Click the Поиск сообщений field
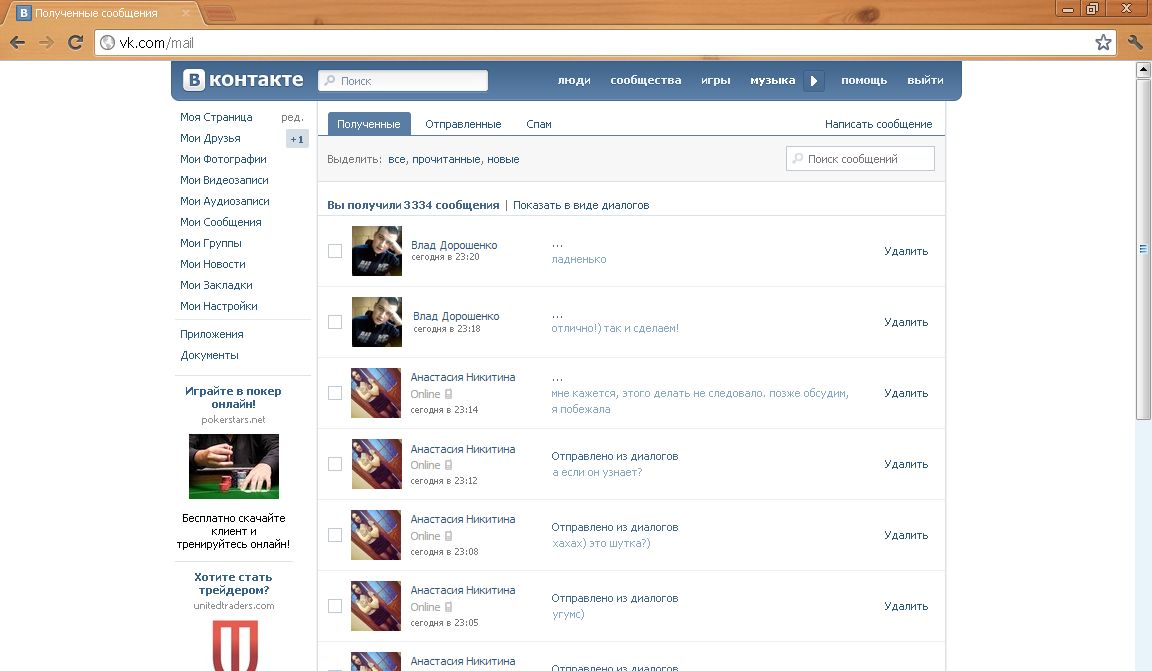This screenshot has height=671, width=1152. (x=860, y=159)
